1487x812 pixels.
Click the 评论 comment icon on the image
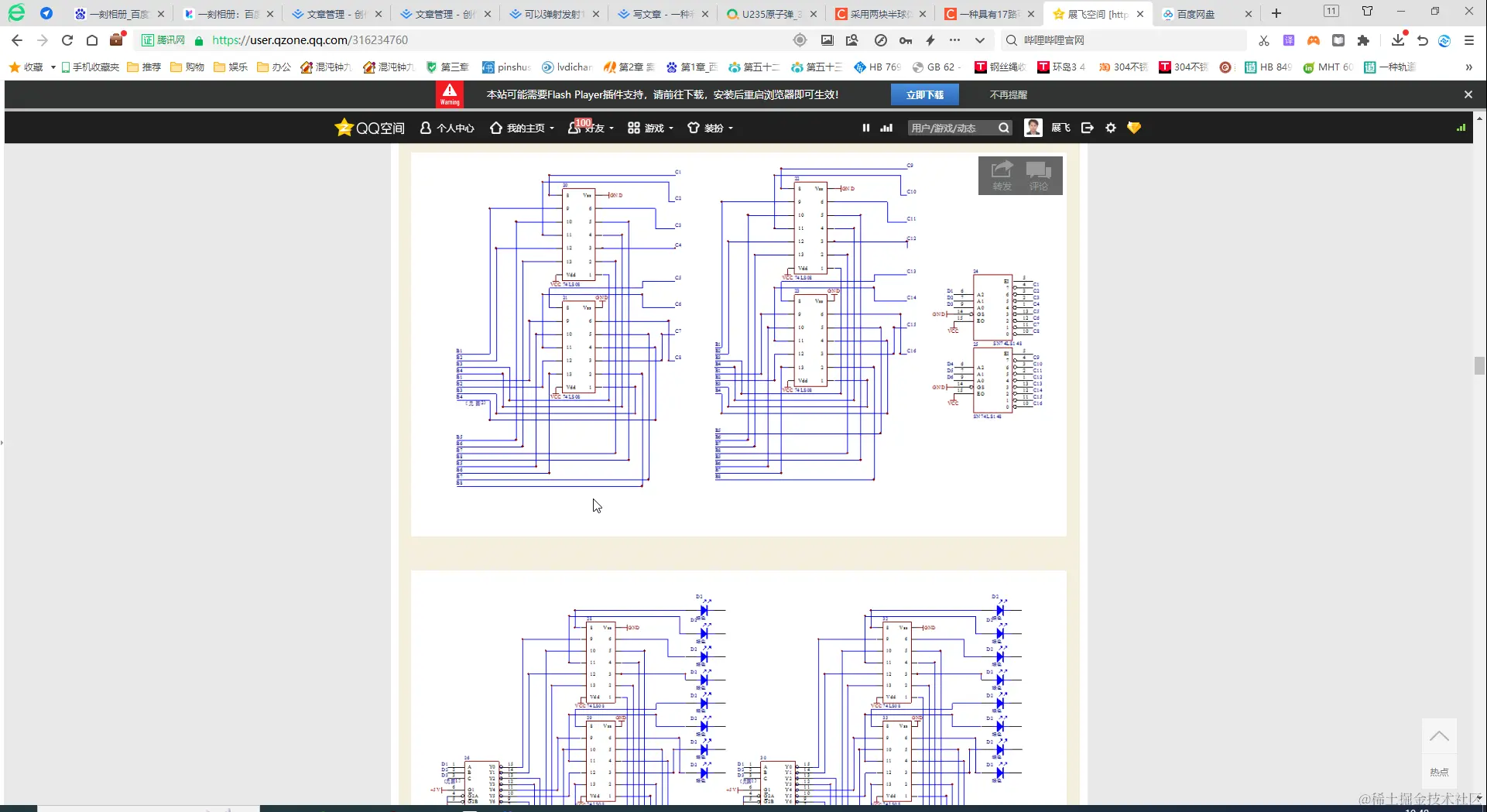click(x=1038, y=176)
